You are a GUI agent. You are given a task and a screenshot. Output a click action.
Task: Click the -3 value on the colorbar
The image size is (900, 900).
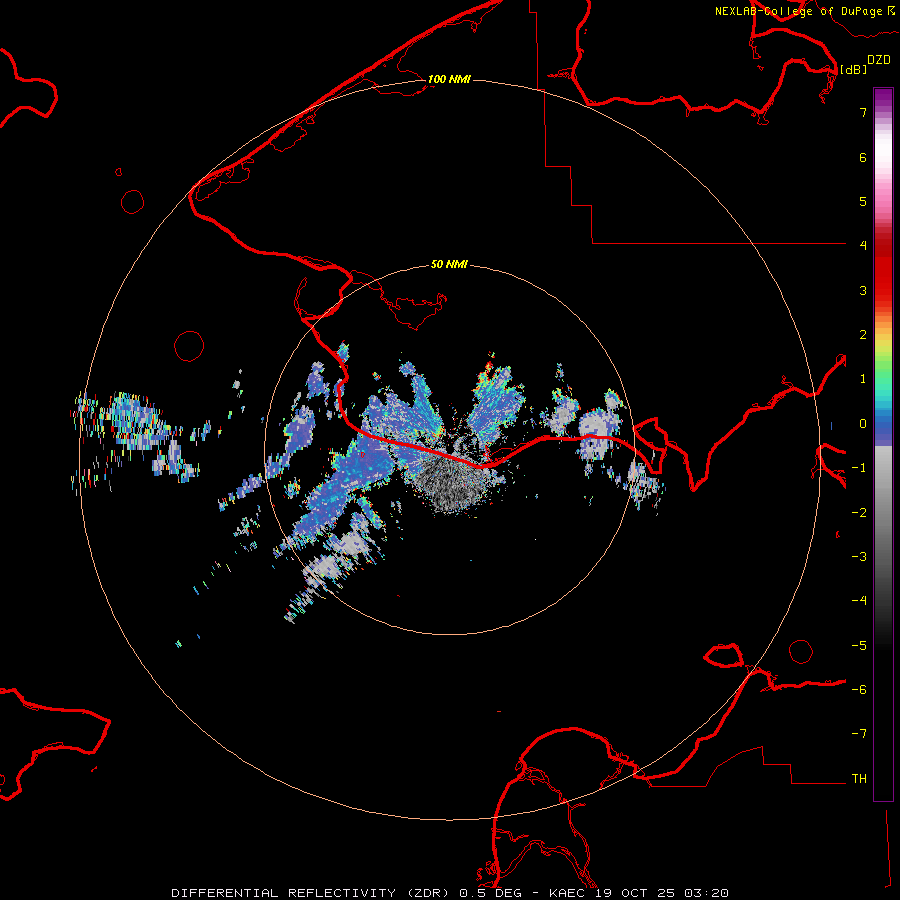pos(859,557)
